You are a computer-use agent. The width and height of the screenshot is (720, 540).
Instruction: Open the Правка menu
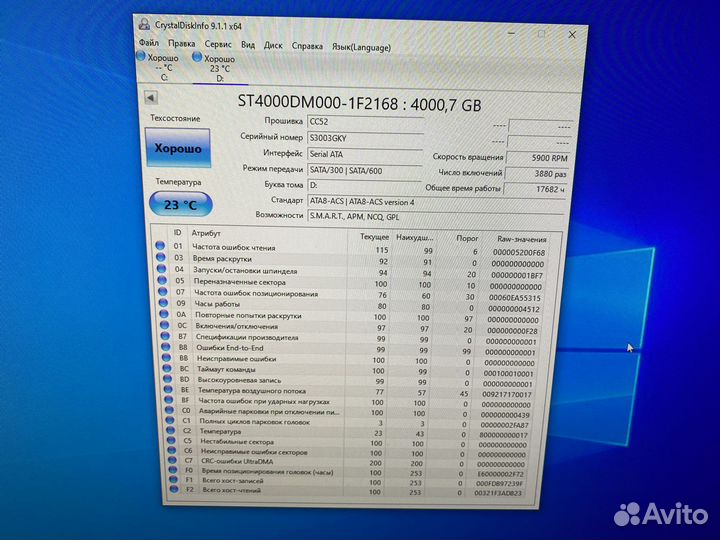click(181, 44)
